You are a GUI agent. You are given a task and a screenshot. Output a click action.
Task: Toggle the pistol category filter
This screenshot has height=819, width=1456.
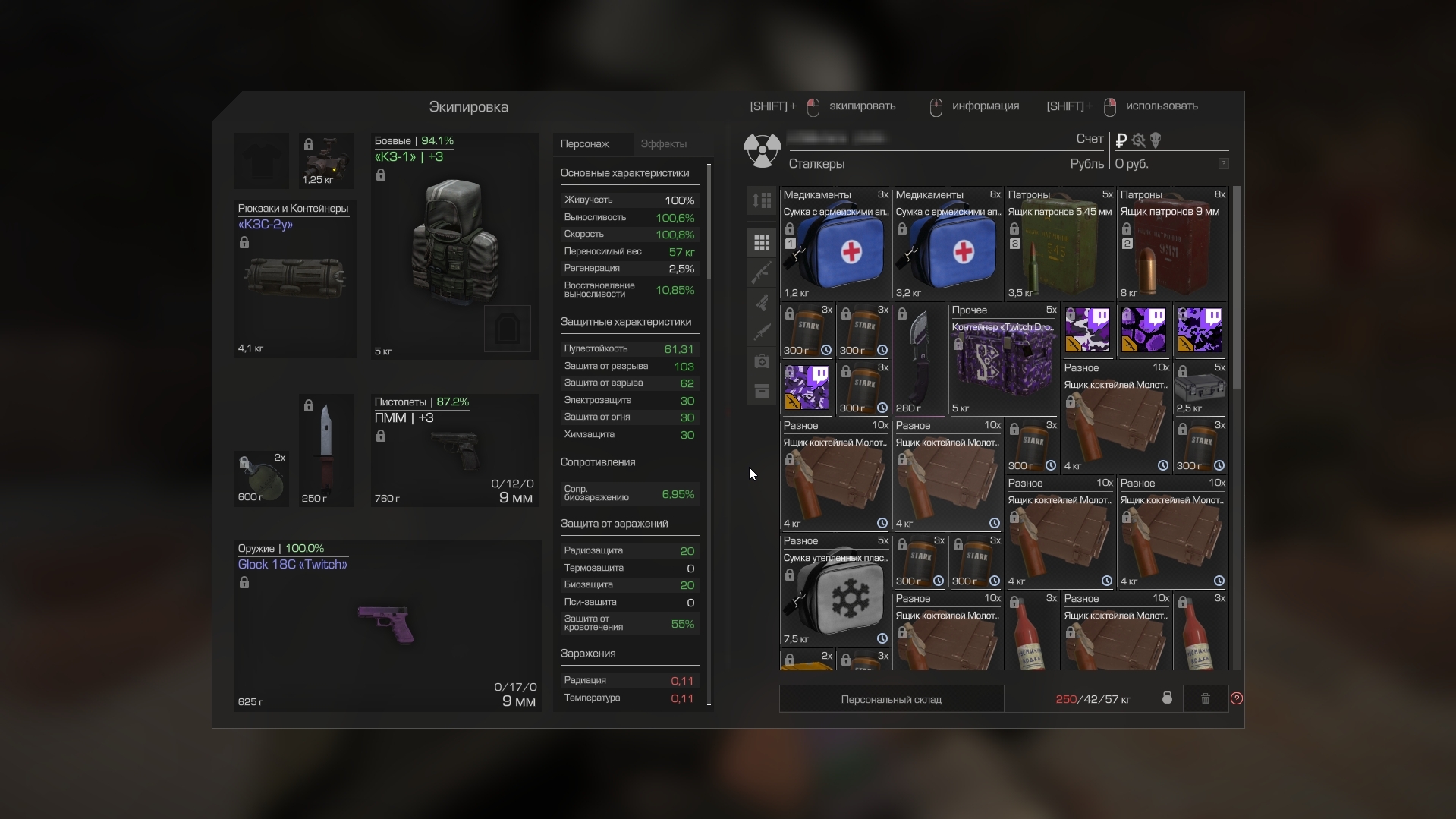762,302
